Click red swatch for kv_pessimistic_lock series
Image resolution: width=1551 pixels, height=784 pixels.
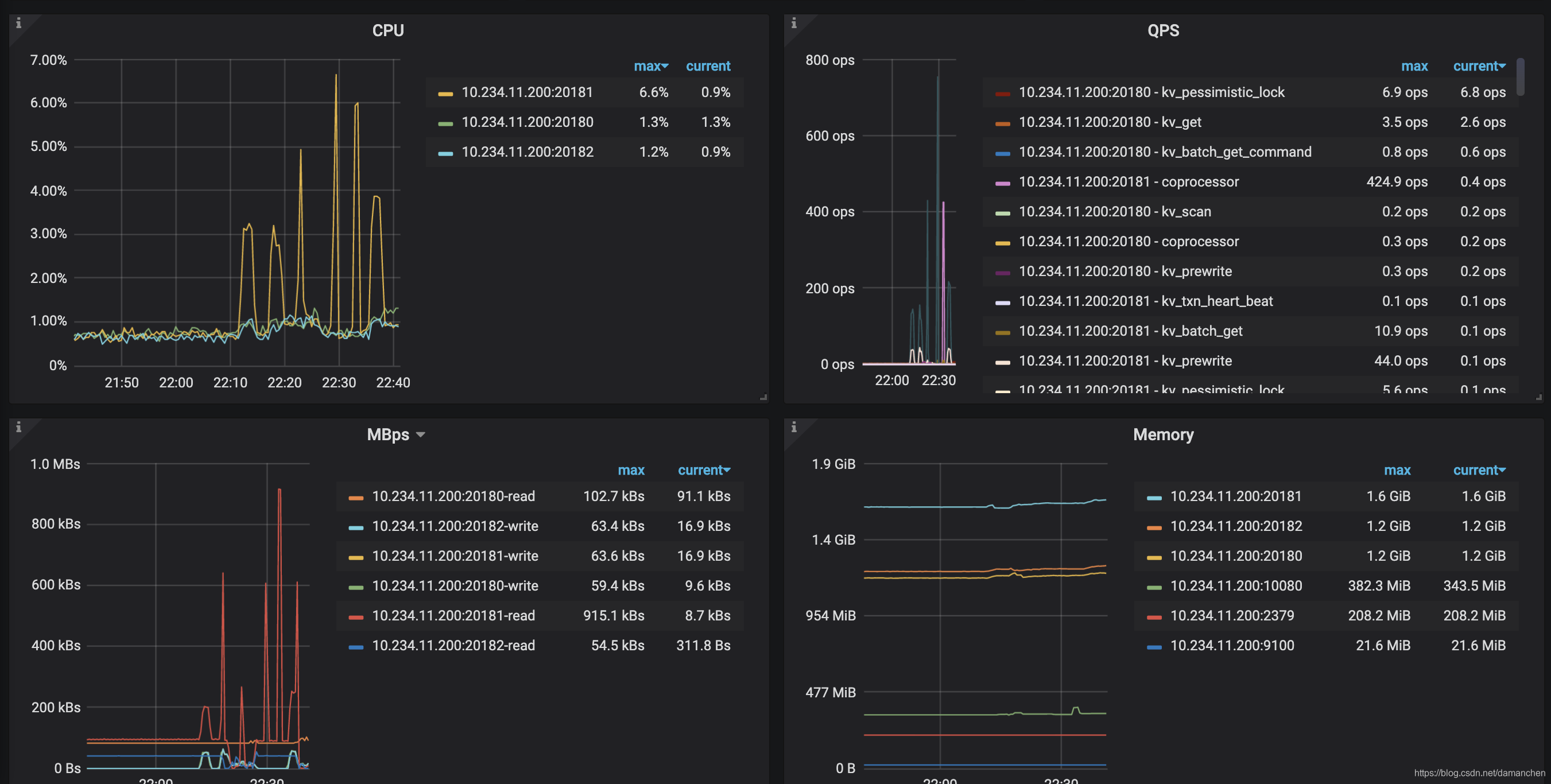click(1002, 94)
